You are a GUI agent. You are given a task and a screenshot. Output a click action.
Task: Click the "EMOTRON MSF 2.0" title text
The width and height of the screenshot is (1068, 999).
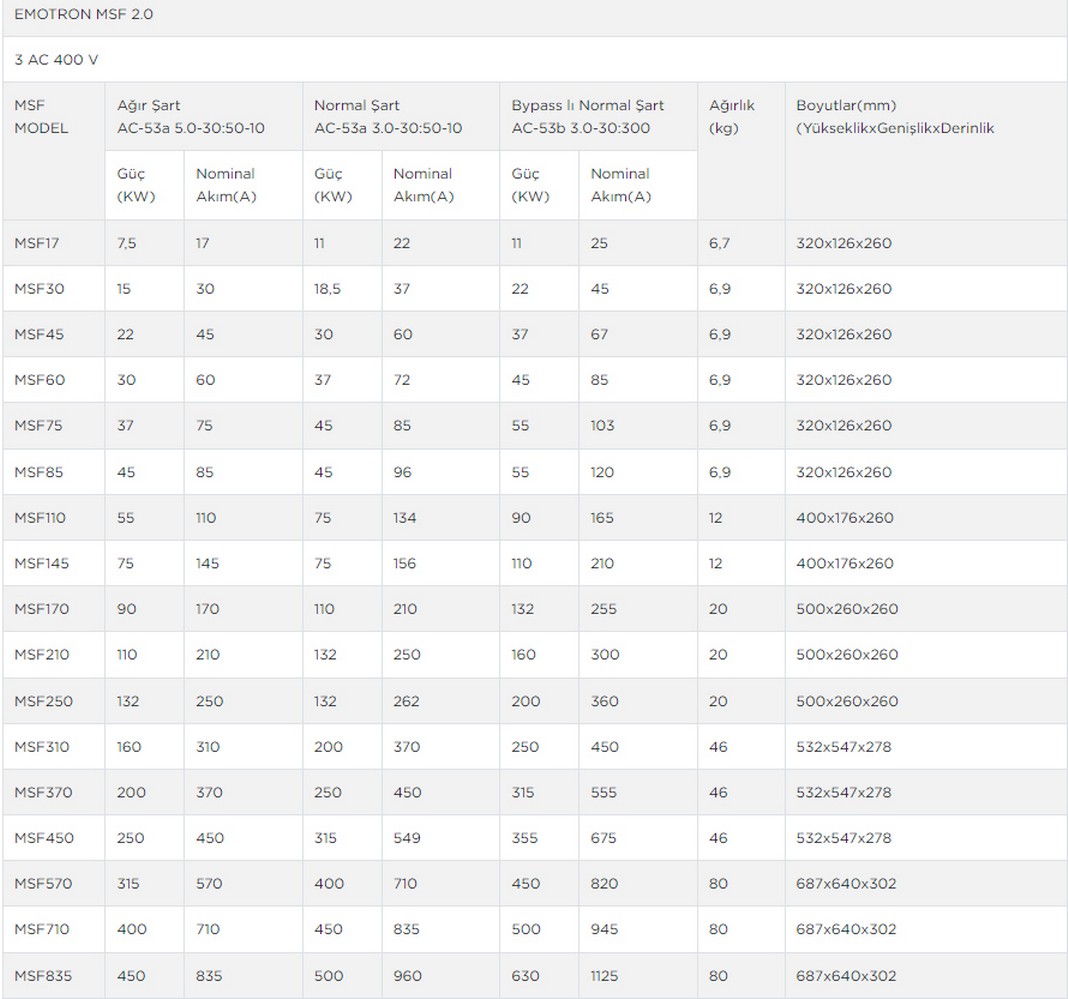click(83, 14)
